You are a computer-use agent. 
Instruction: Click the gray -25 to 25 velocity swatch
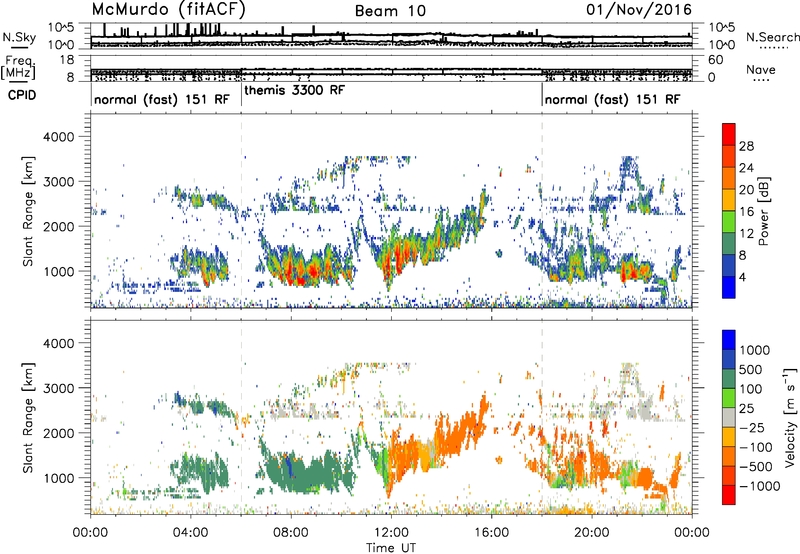[x=729, y=418]
